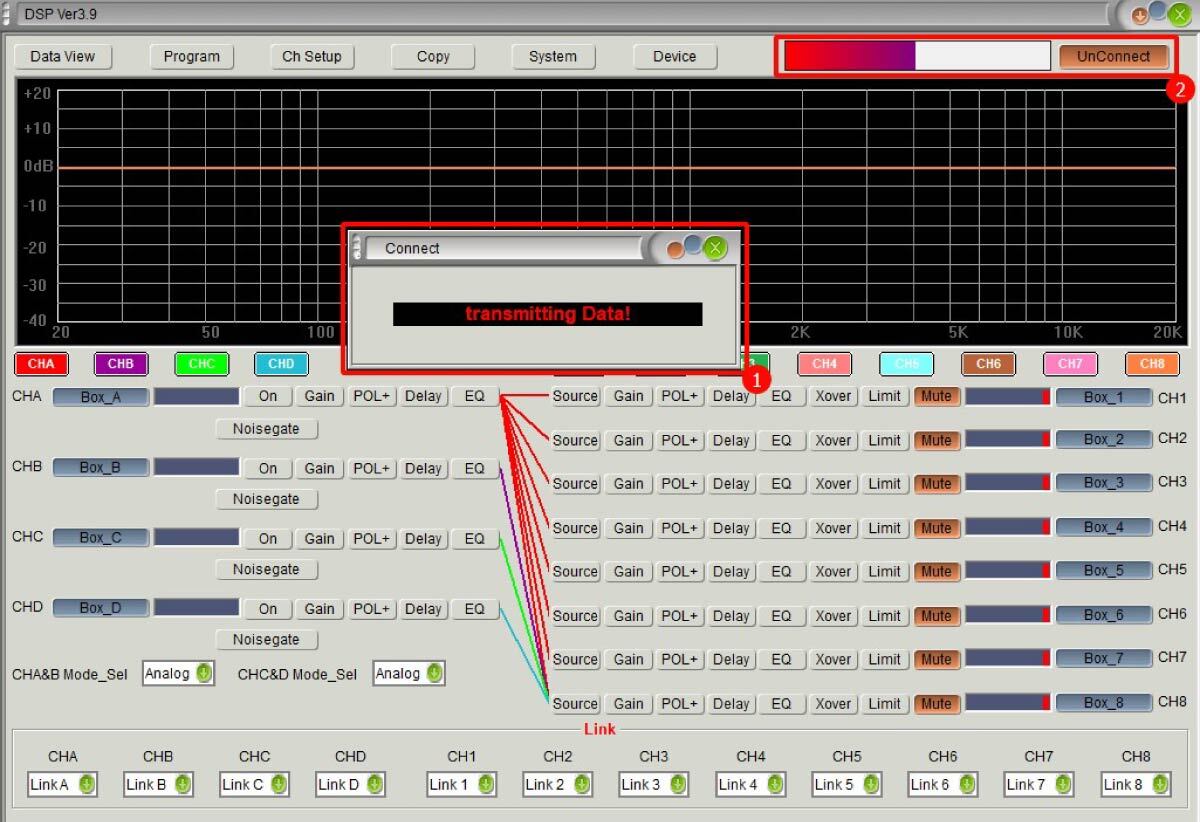Click the red CHA channel indicator
Screen dimensions: 1200x822
[41, 364]
